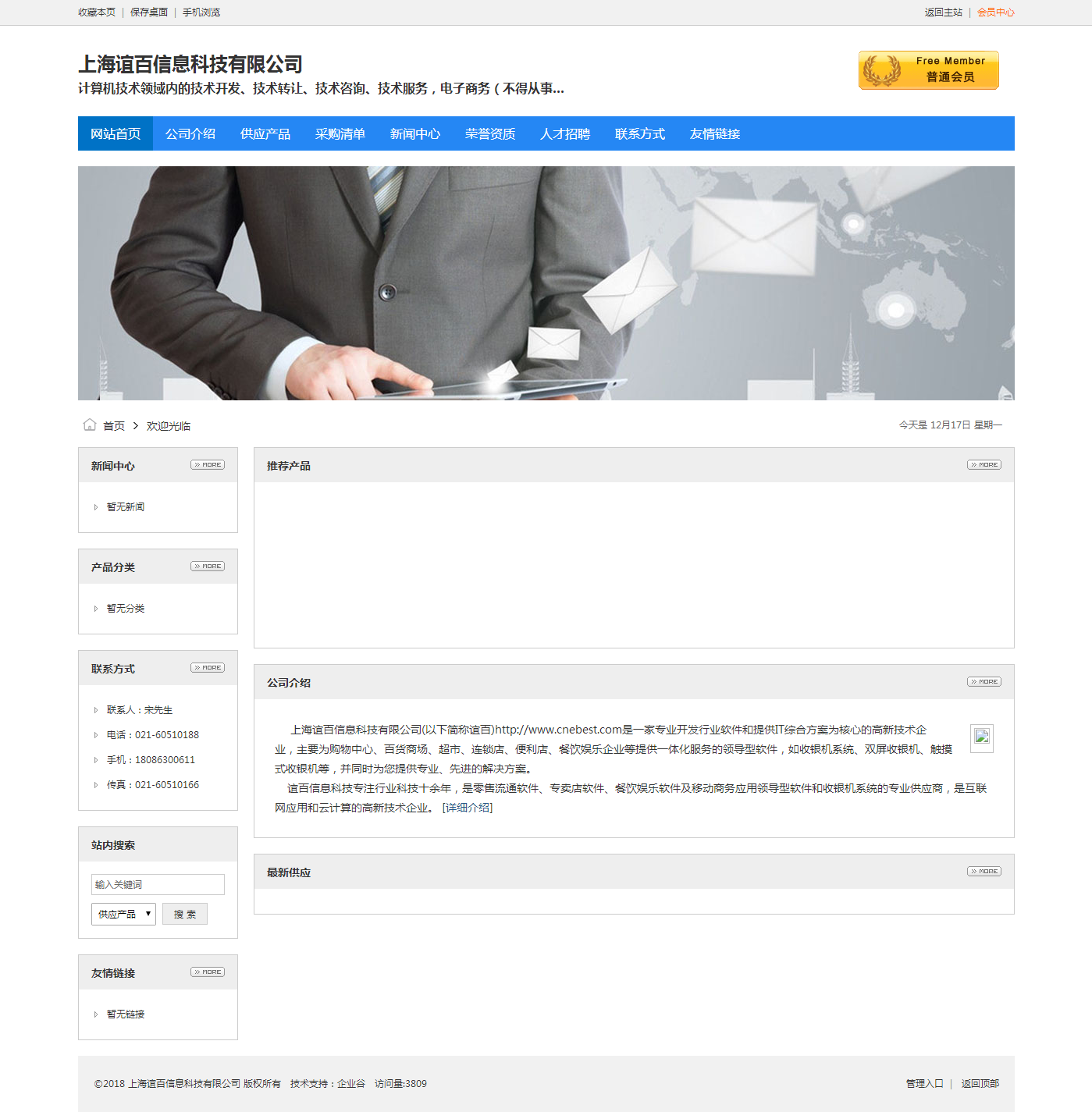1092x1112 pixels.
Task: Open 会员中心 link
Action: pos(996,12)
